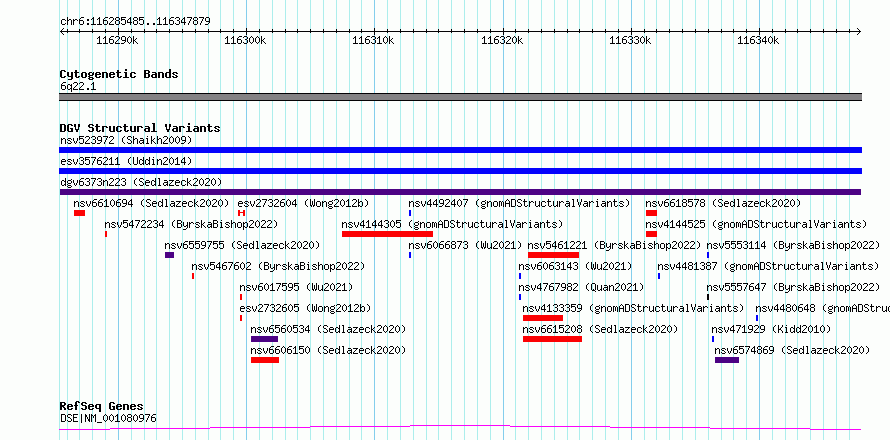This screenshot has width=890, height=440.
Task: Select purple bar under nsv6574869
Action: point(727,360)
